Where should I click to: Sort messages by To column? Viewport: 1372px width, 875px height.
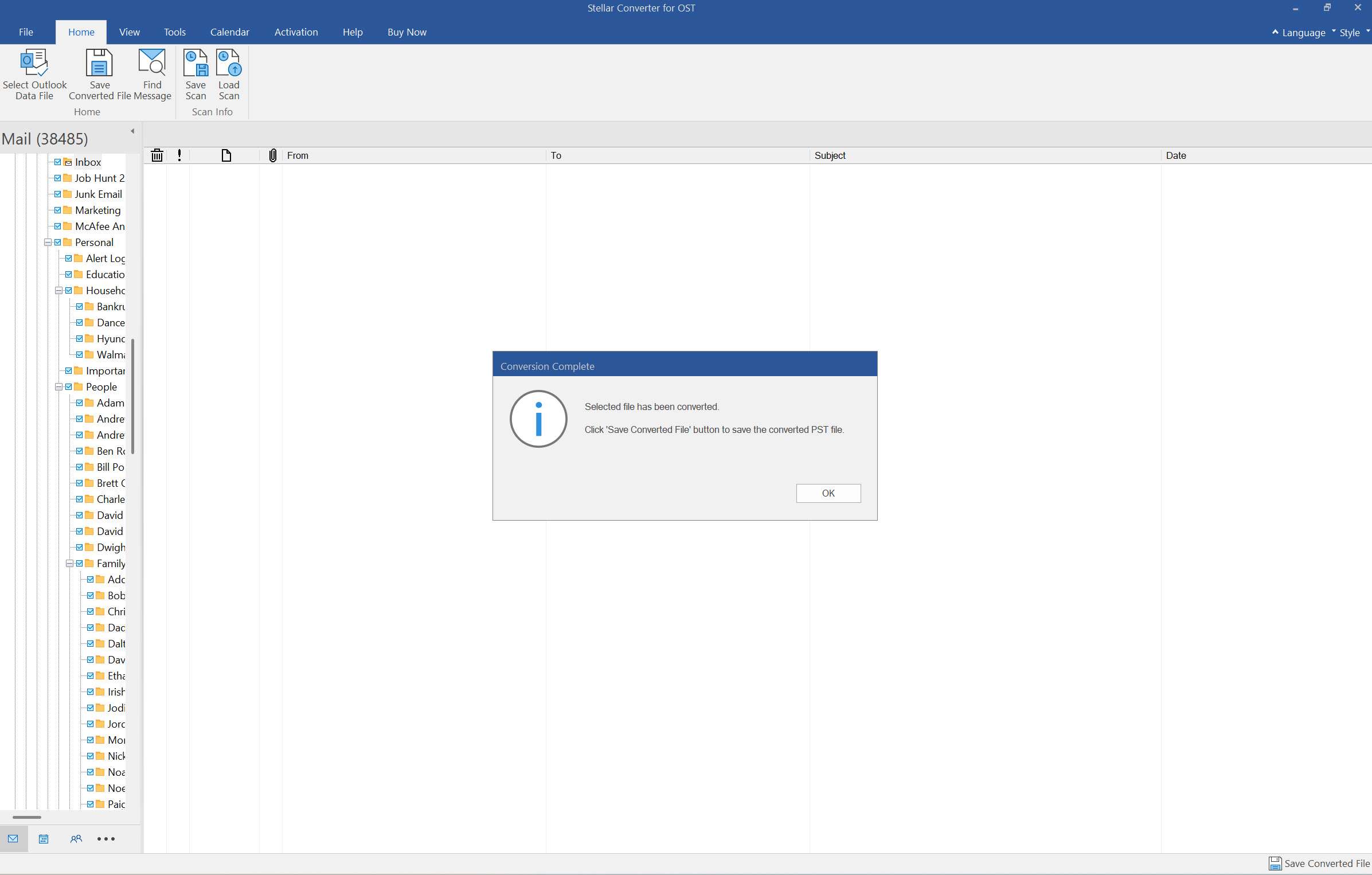coord(677,155)
